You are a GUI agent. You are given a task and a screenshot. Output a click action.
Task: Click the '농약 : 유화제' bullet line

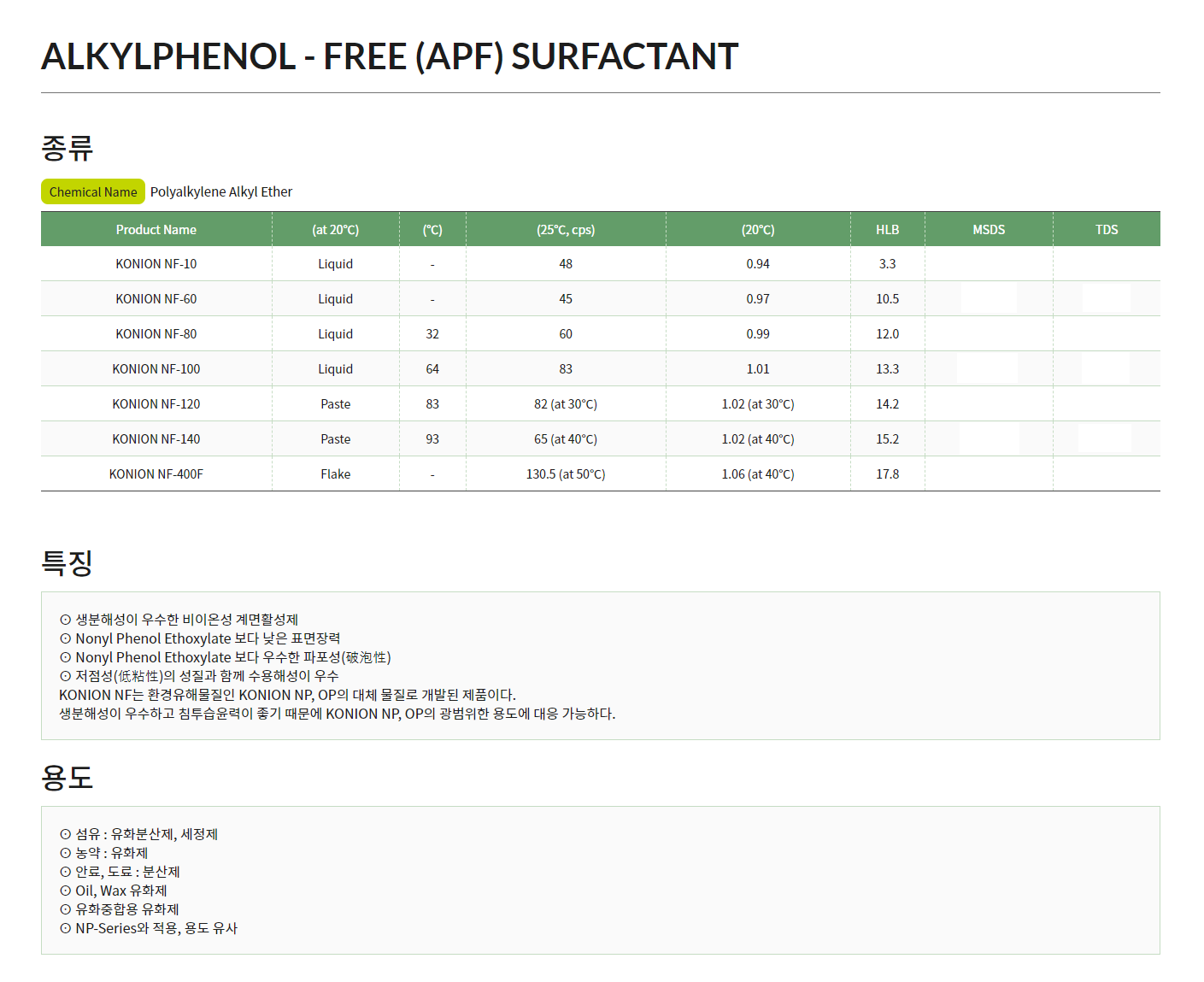[x=103, y=853]
